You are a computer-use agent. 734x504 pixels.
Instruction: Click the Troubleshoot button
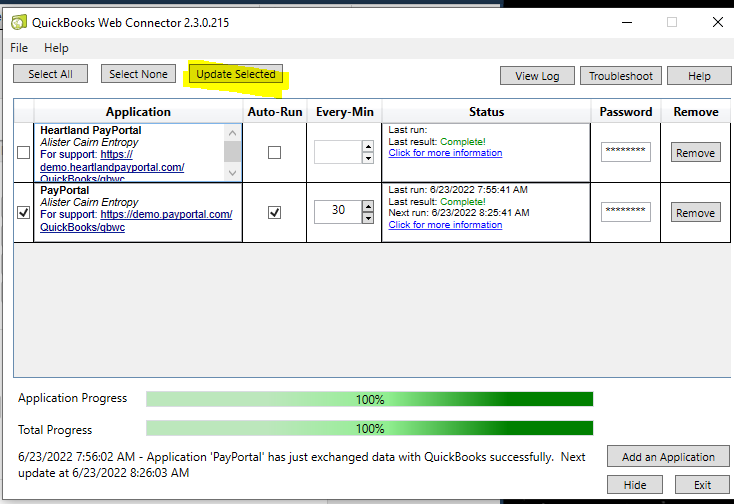(x=621, y=76)
